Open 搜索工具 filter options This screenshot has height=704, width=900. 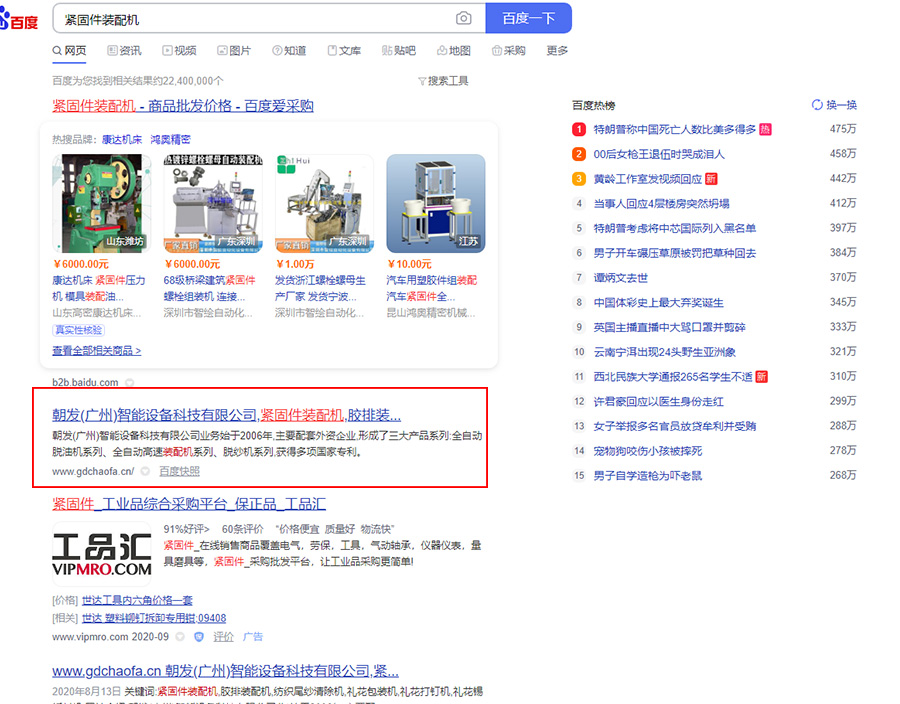[x=443, y=81]
